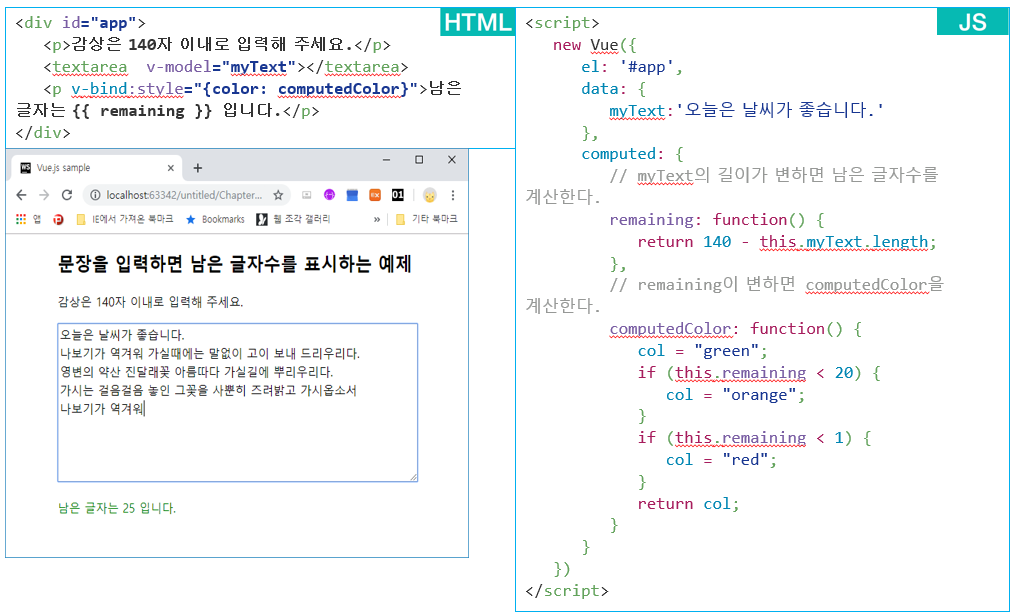Maximize the Chrome window
Screen dimensions: 1014x615
coord(419,160)
